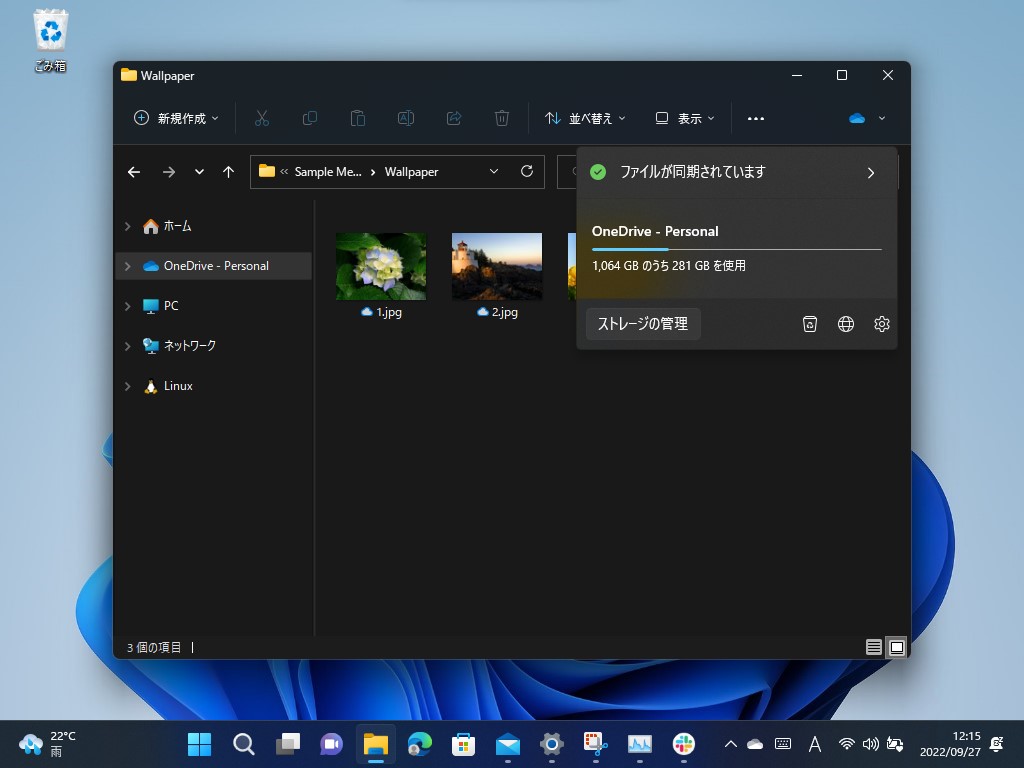Image resolution: width=1024 pixels, height=768 pixels.
Task: Click Wallpaper in the address breadcrumb
Action: click(411, 172)
